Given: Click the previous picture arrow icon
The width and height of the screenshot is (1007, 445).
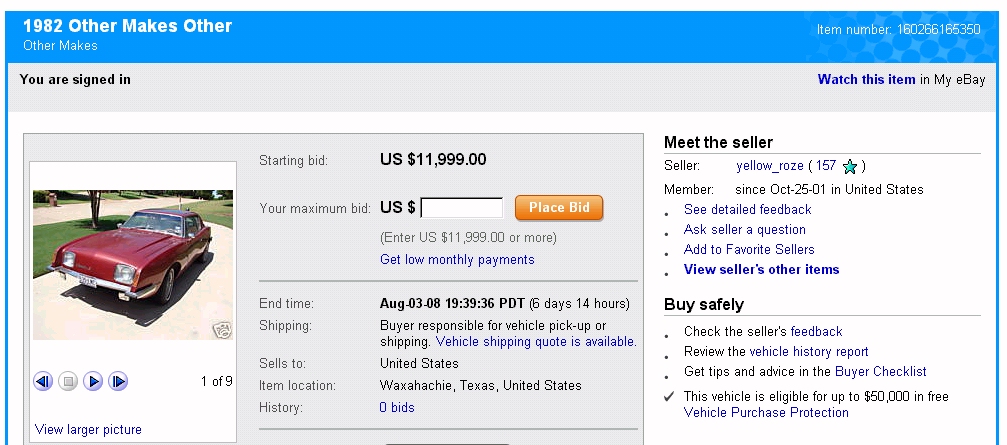Looking at the screenshot, I should [x=43, y=381].
